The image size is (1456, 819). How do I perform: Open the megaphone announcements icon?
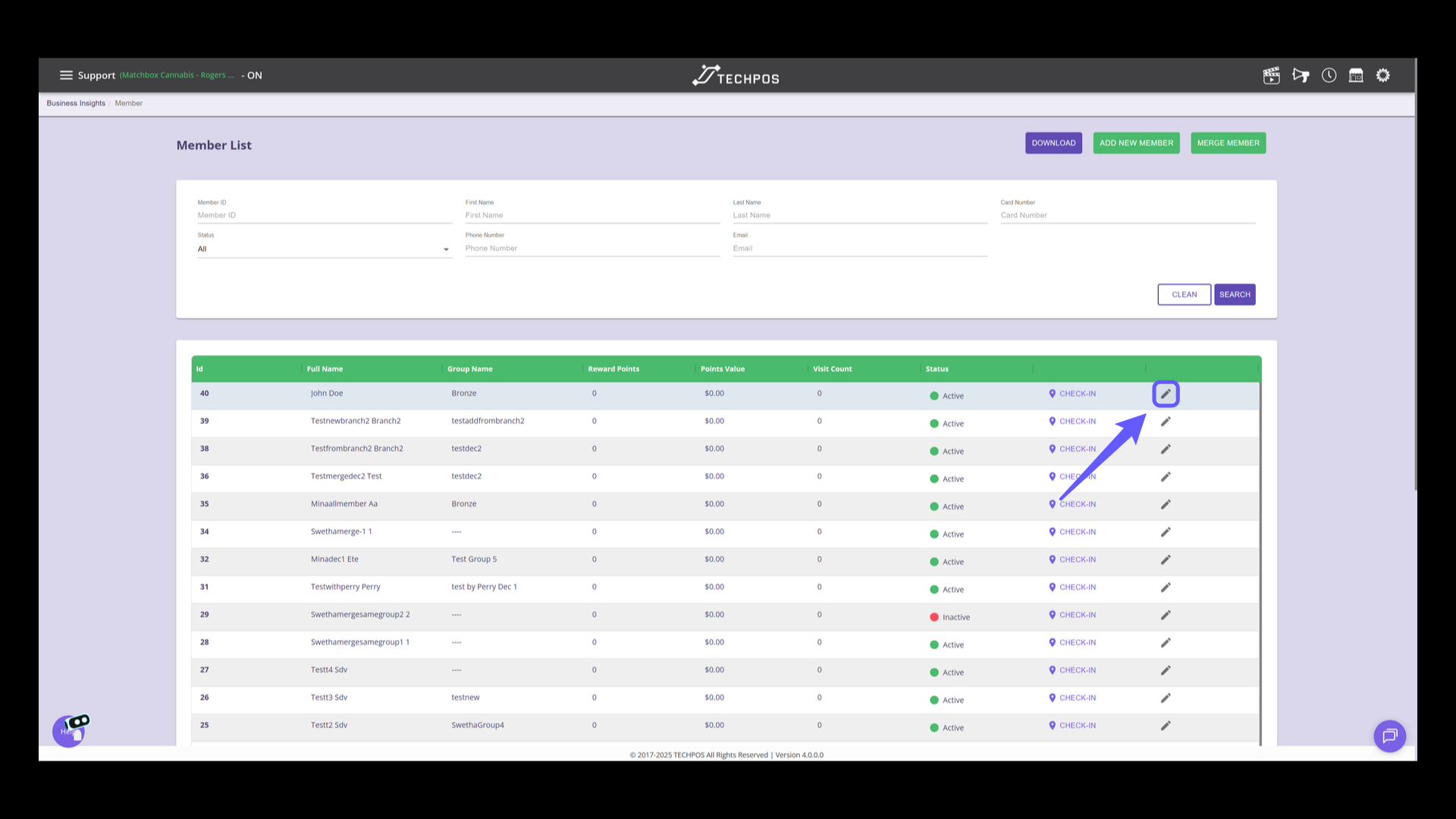coord(1301,75)
